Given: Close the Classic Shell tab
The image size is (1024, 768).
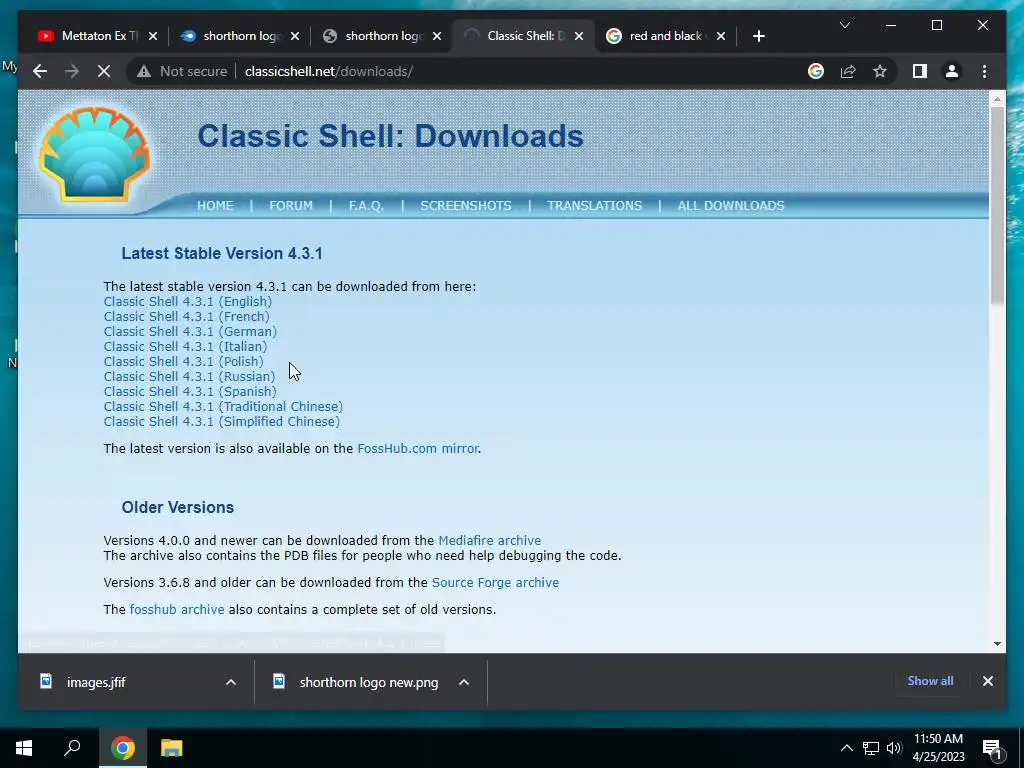Looking at the screenshot, I should click(x=579, y=36).
